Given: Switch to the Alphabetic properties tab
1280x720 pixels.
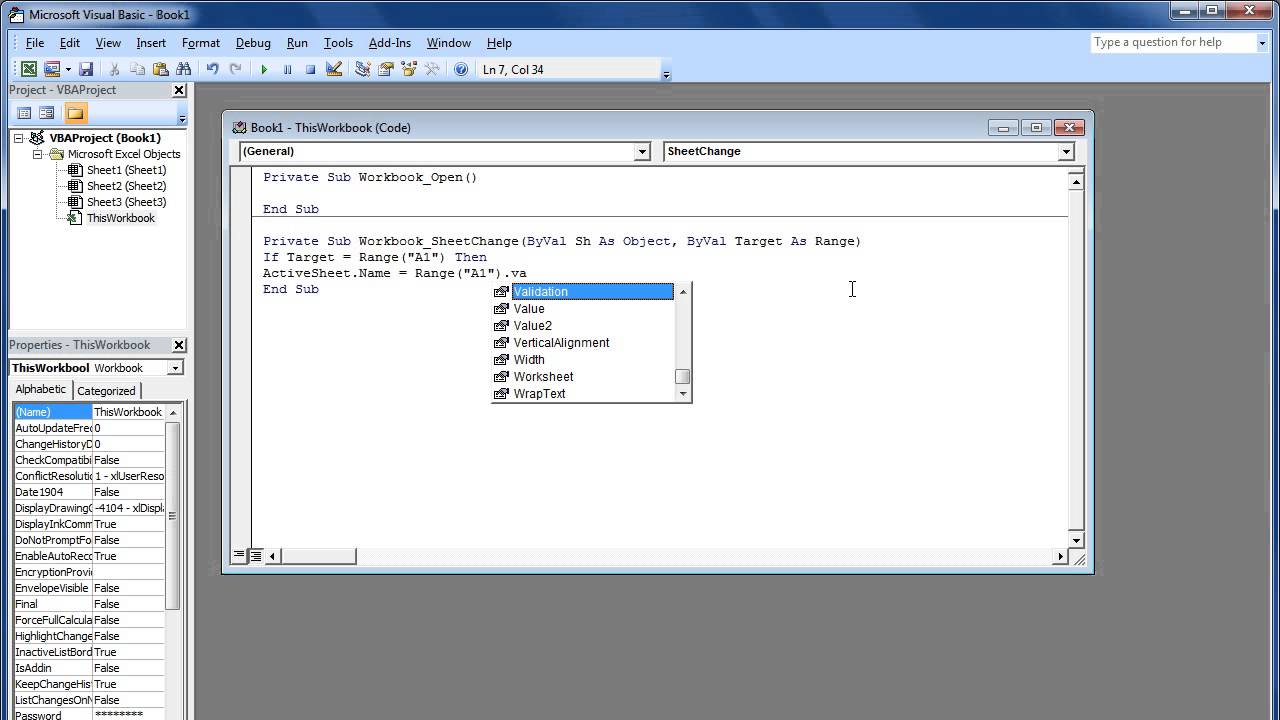Looking at the screenshot, I should coord(40,390).
